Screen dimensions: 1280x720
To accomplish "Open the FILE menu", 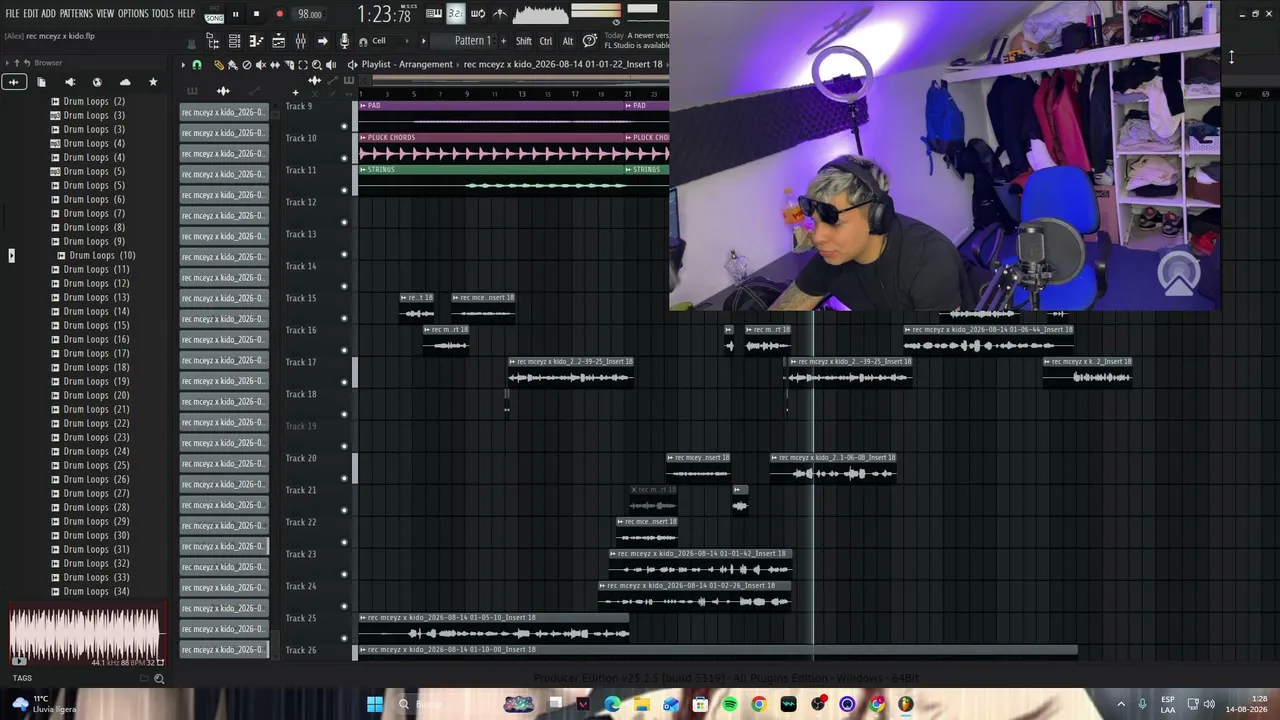I will (x=13, y=14).
